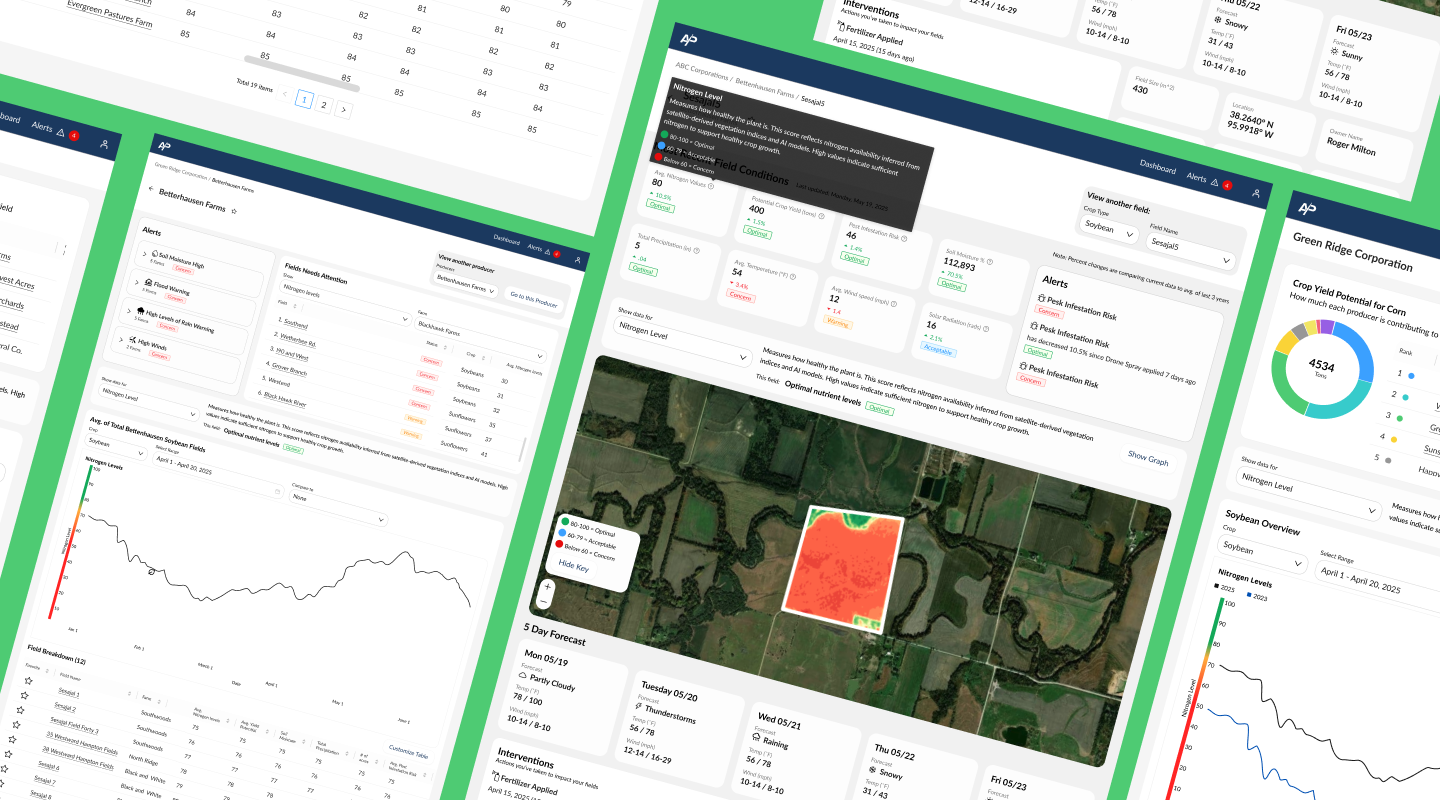The width and height of the screenshot is (1440, 800).
Task: Expand the Soil Moisture High alert
Action: (146, 254)
